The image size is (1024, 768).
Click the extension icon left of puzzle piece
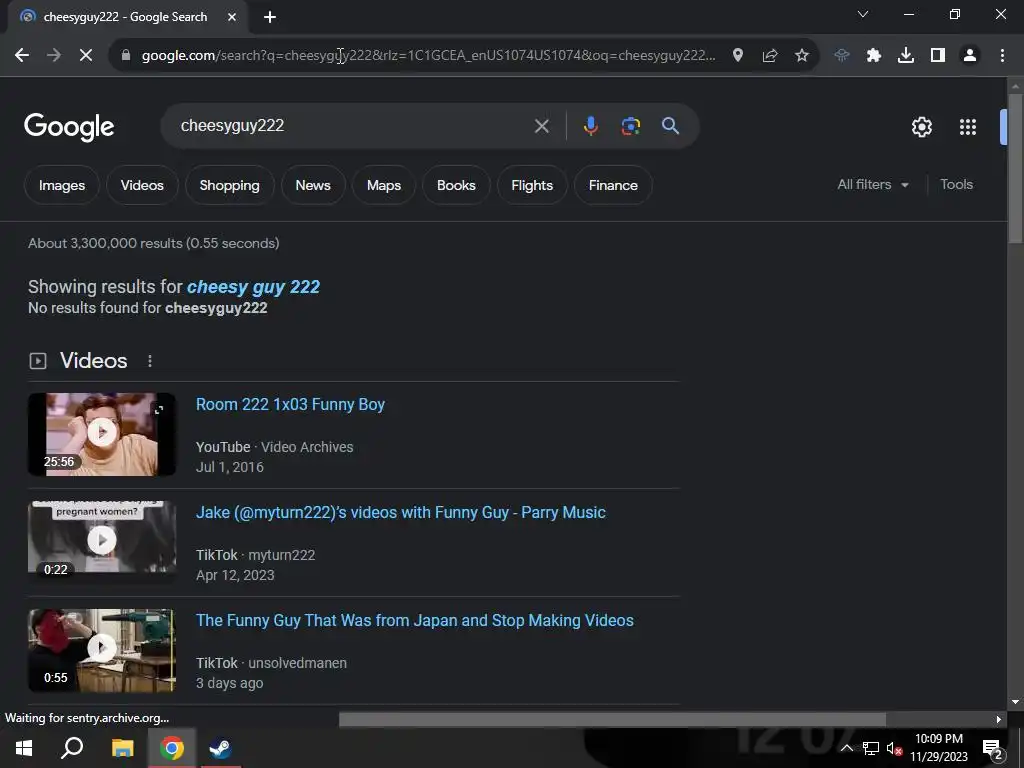click(x=842, y=56)
